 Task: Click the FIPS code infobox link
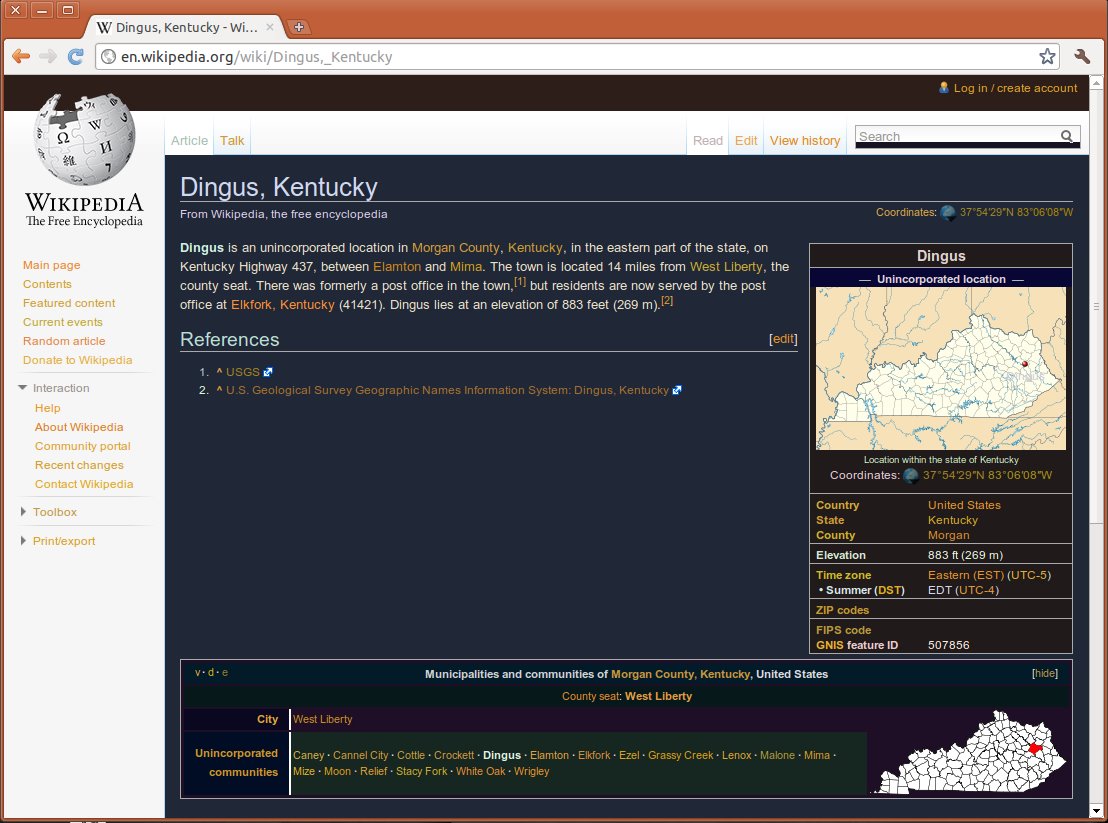tap(843, 629)
